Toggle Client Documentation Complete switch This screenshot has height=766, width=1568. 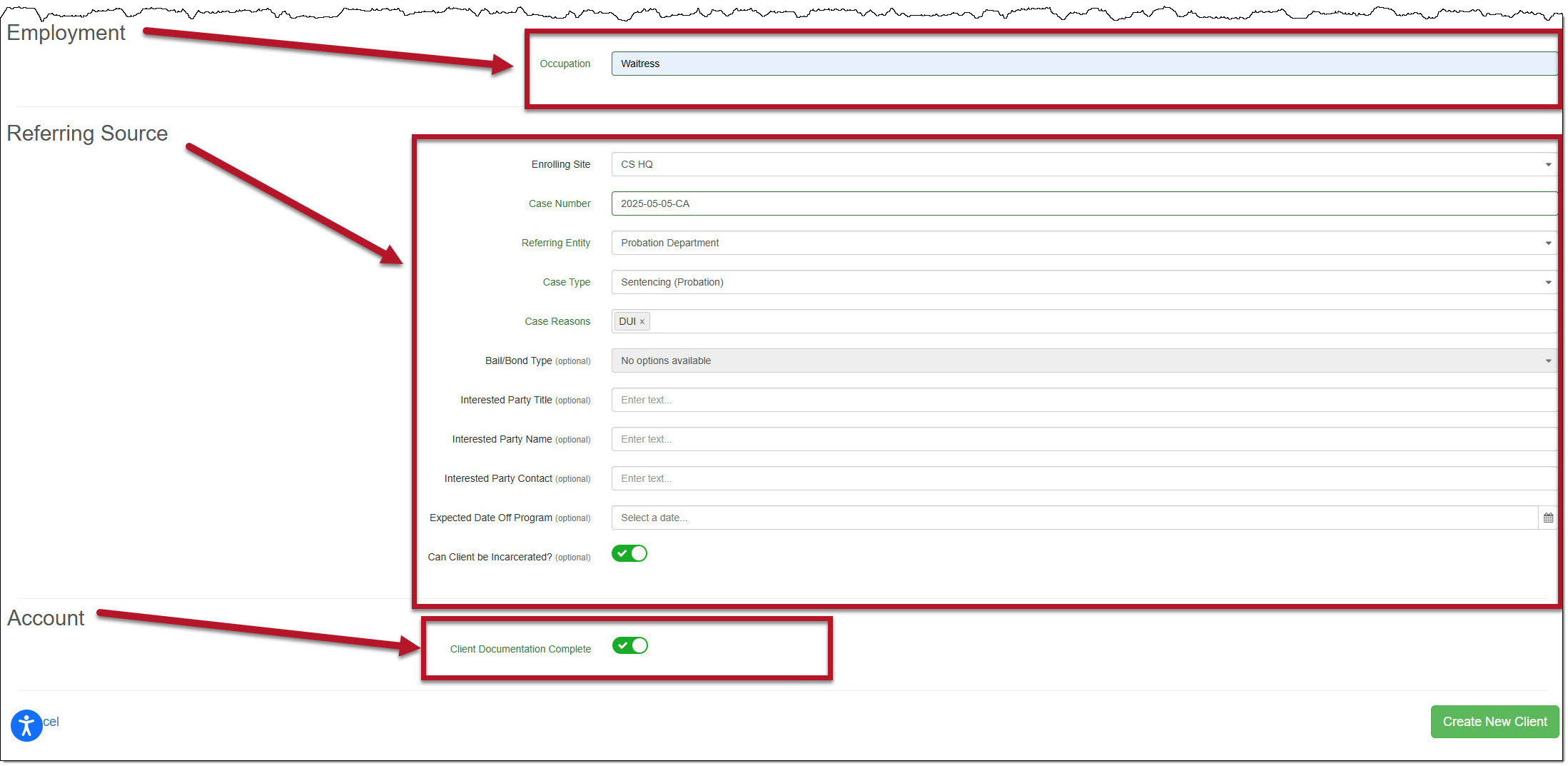[x=629, y=646]
